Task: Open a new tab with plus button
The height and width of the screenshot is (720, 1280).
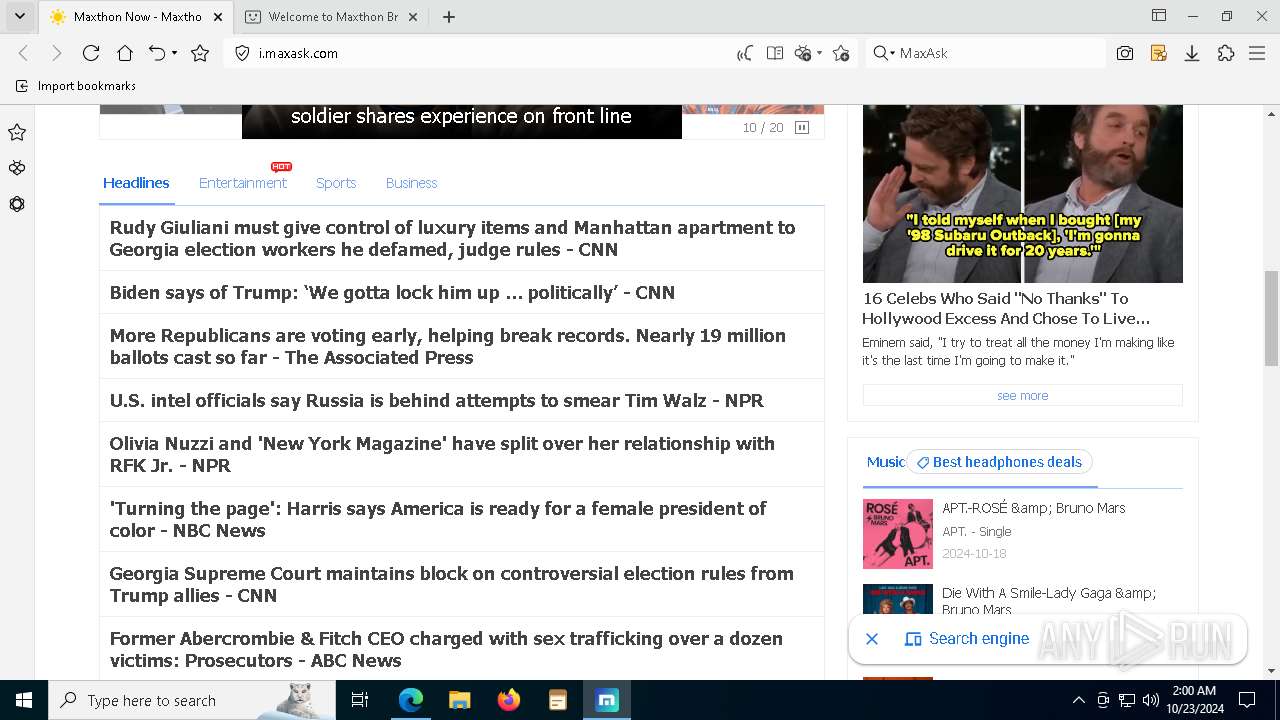Action: coord(449,16)
